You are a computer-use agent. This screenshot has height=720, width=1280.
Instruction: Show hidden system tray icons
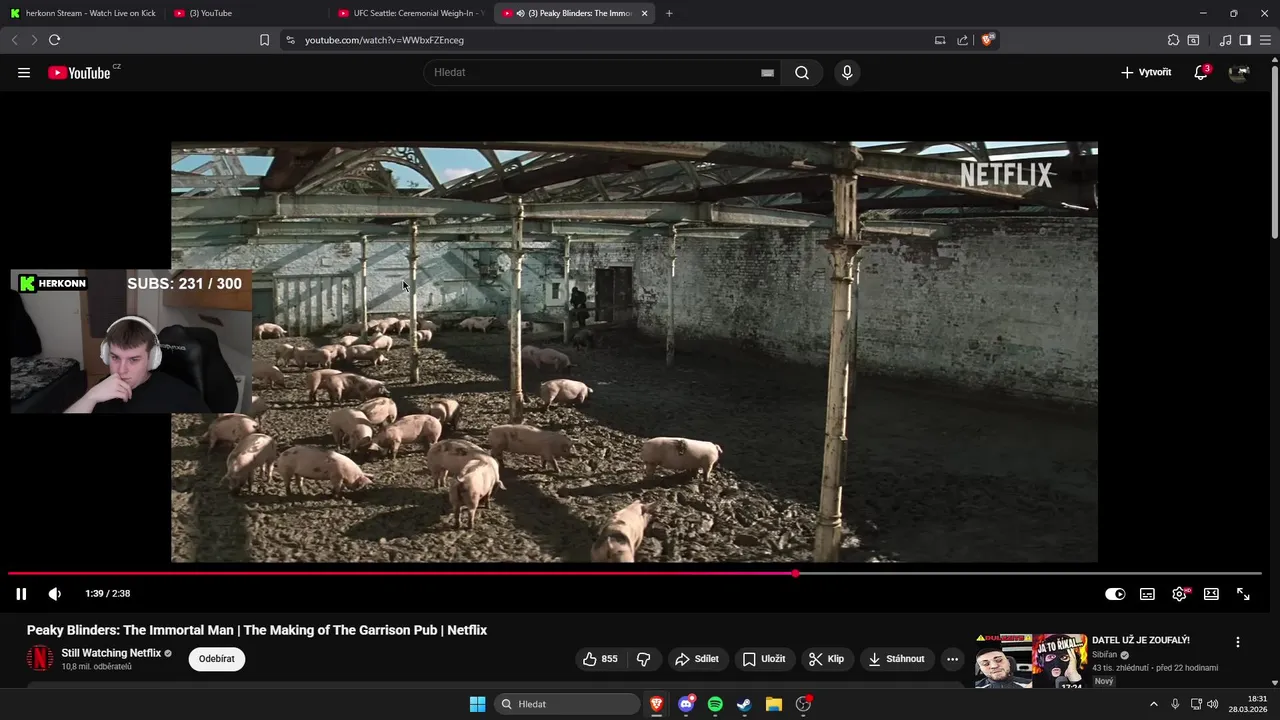pos(1153,704)
